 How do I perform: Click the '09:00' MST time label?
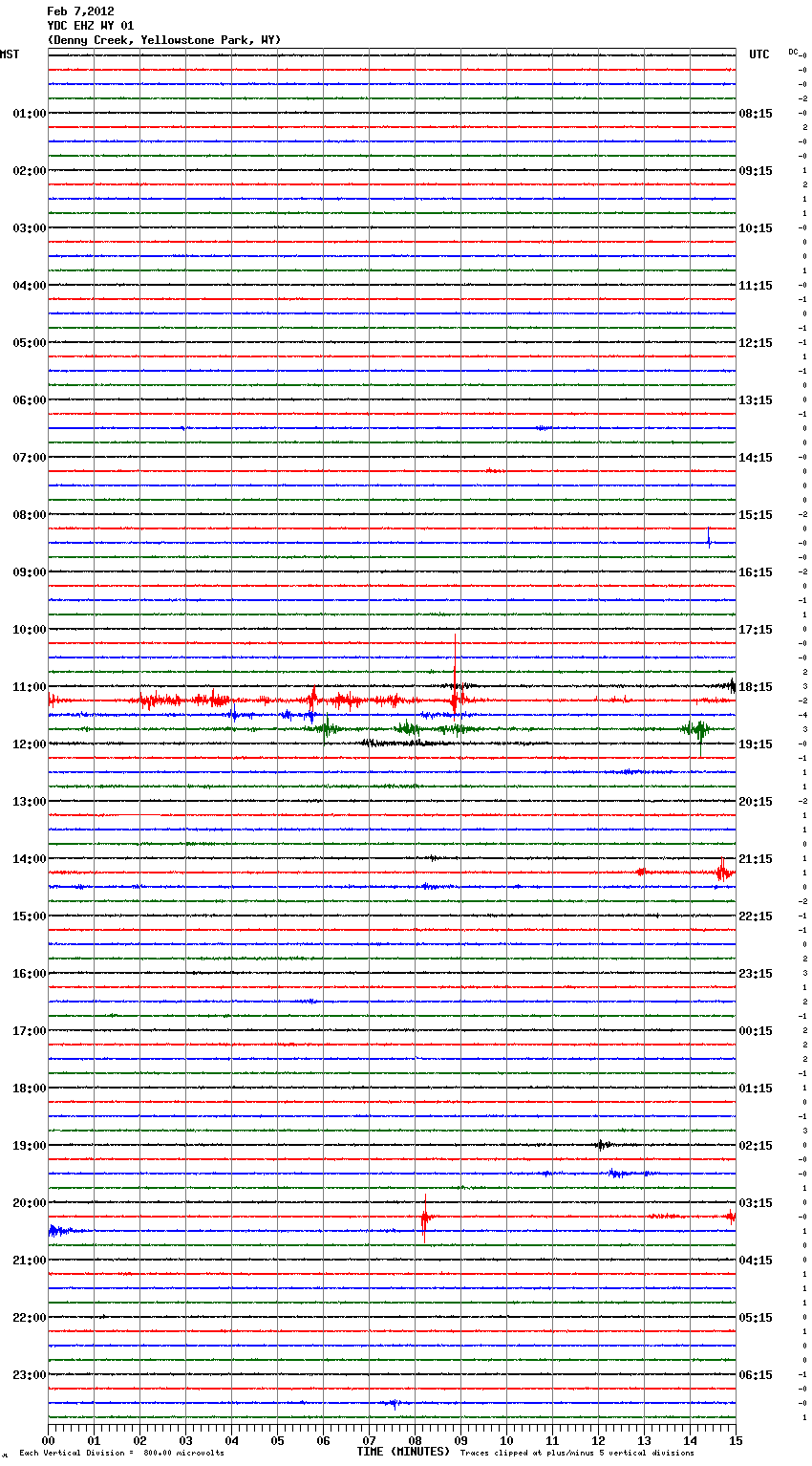[29, 571]
